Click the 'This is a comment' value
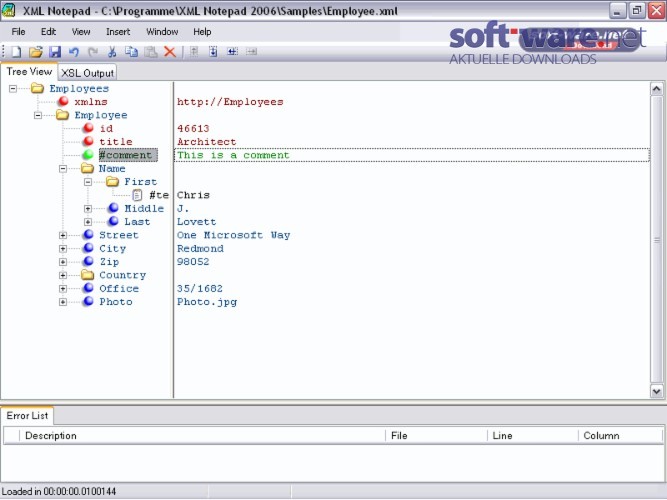This screenshot has height=500, width=667. (x=233, y=155)
